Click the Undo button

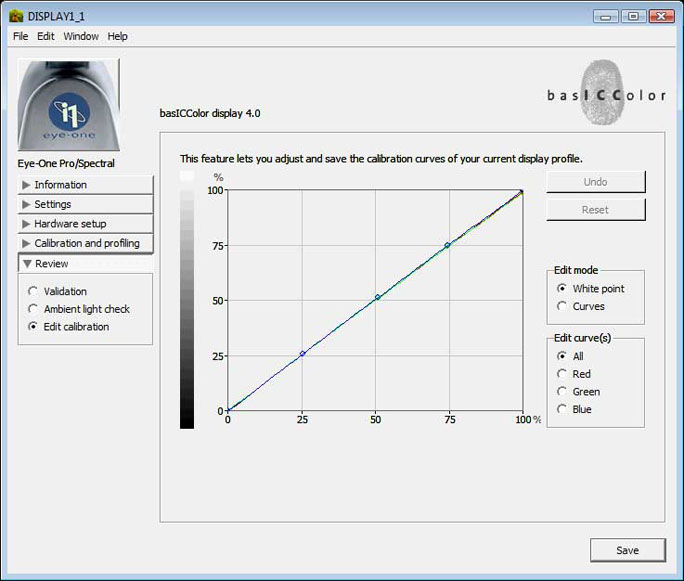595,182
